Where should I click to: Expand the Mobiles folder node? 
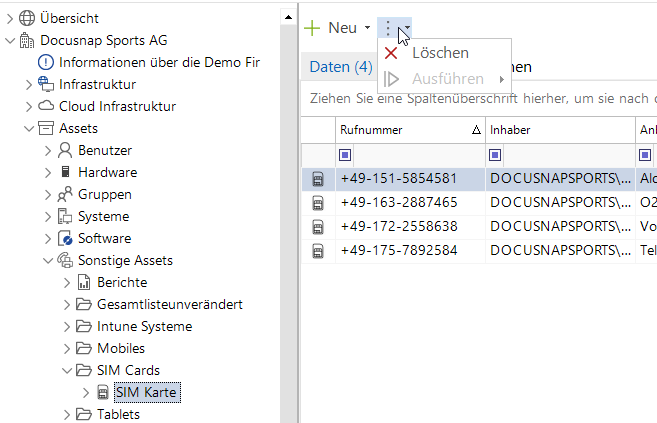(x=66, y=348)
